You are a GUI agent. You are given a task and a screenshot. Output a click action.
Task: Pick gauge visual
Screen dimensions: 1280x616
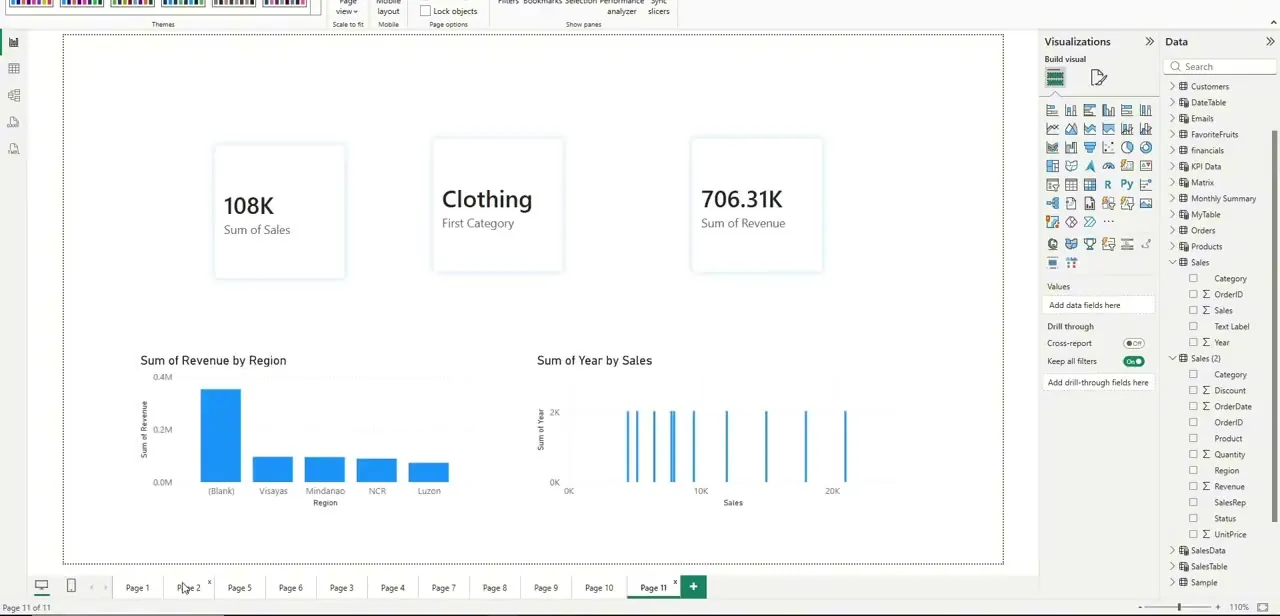pyautogui.click(x=1108, y=166)
